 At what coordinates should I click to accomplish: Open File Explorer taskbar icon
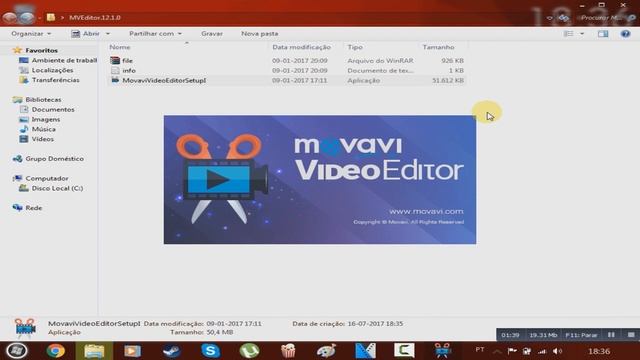click(94, 351)
